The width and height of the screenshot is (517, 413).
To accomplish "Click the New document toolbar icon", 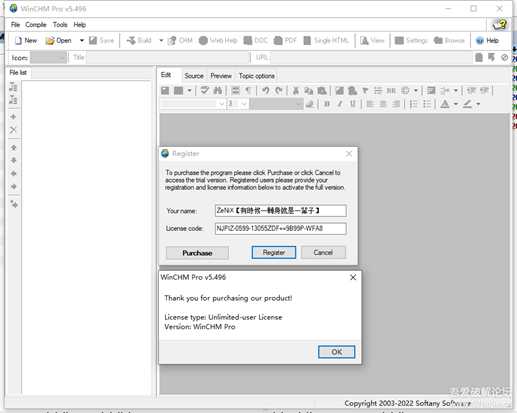I will click(x=18, y=41).
